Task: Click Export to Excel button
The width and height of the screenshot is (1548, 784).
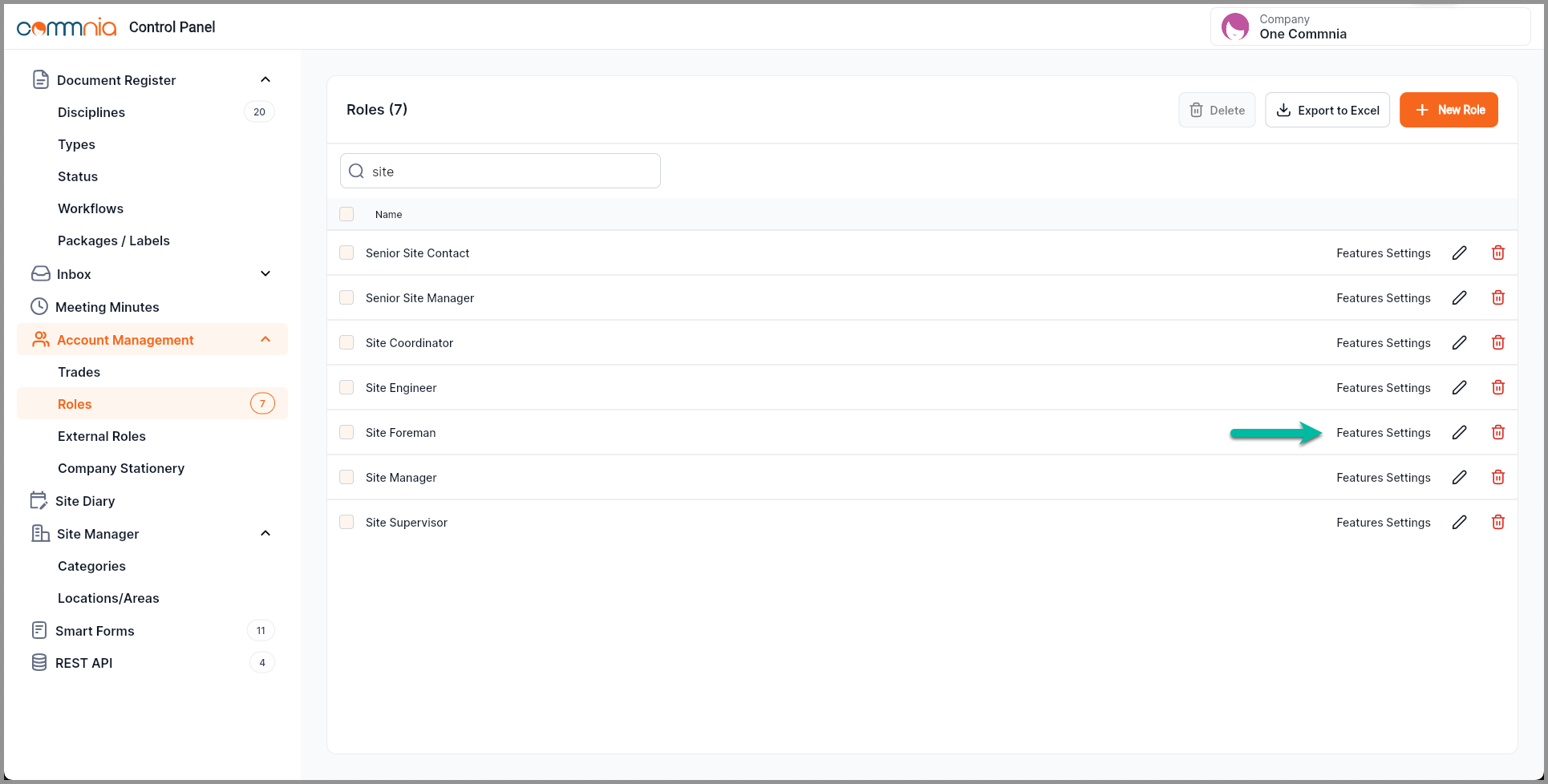Action: pyautogui.click(x=1327, y=110)
